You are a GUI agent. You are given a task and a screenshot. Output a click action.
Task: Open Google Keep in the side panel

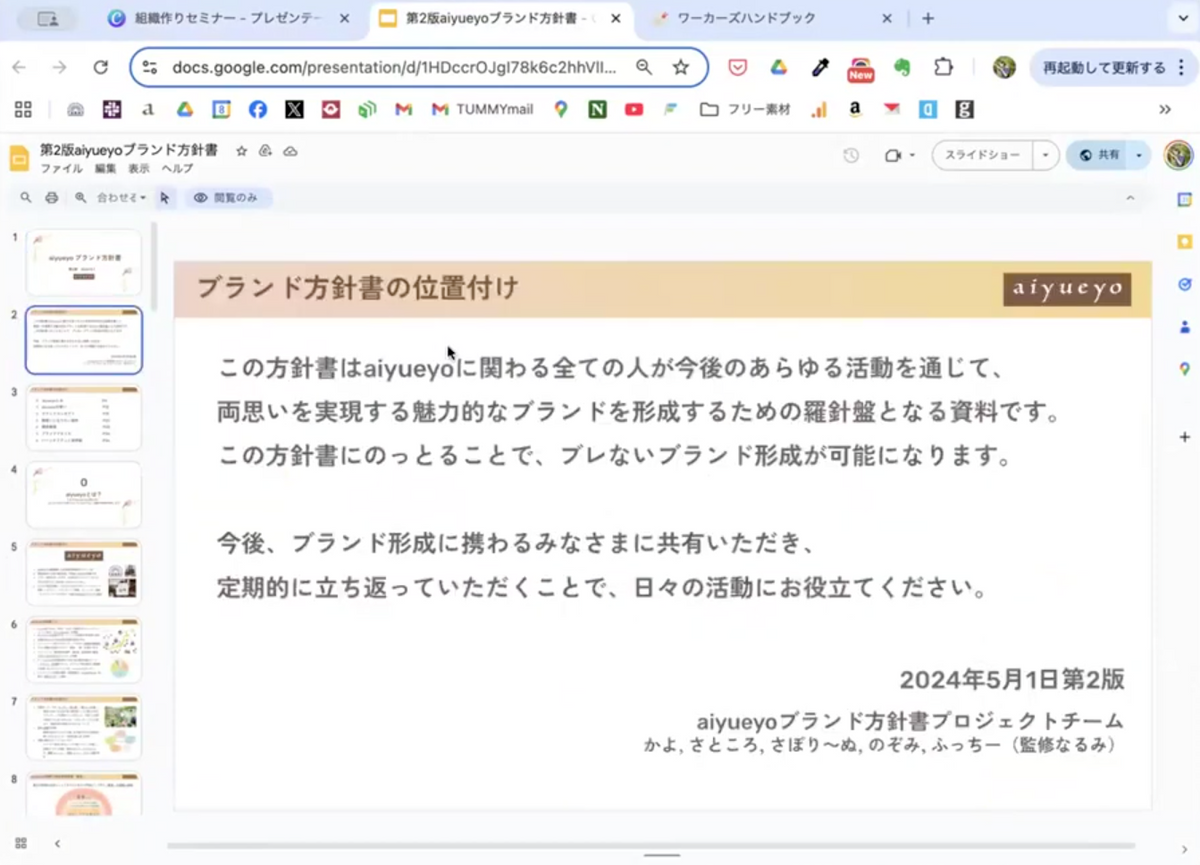(x=1184, y=241)
